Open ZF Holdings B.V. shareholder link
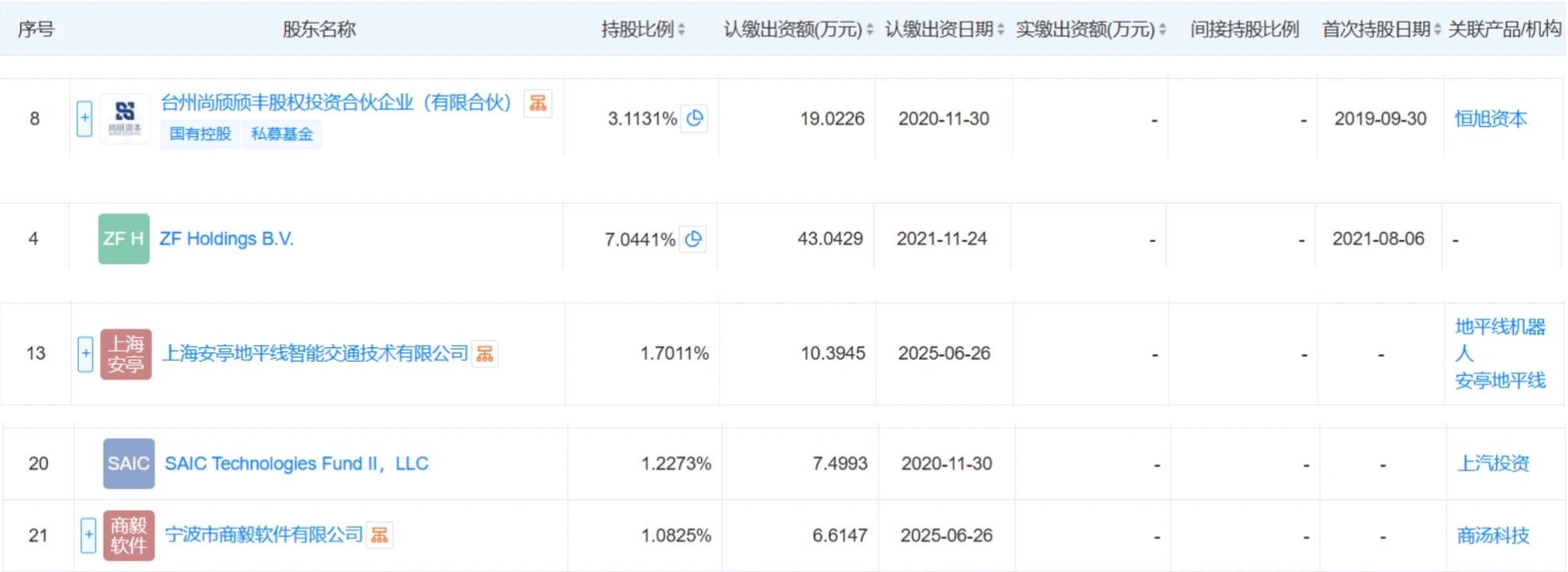The height and width of the screenshot is (572, 1568). coord(226,239)
